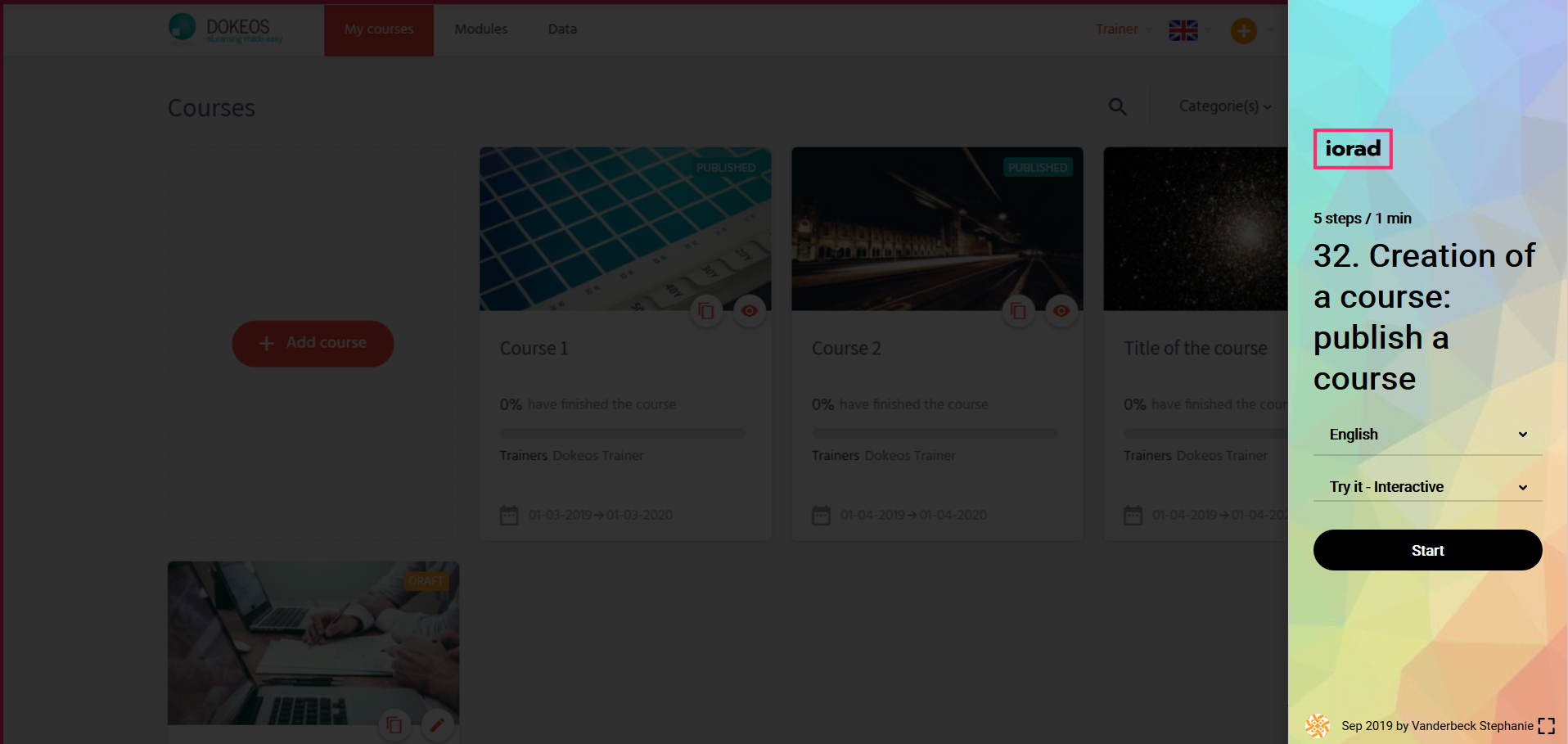Open the search magnifier icon
The width and height of the screenshot is (1568, 744).
coord(1117,106)
